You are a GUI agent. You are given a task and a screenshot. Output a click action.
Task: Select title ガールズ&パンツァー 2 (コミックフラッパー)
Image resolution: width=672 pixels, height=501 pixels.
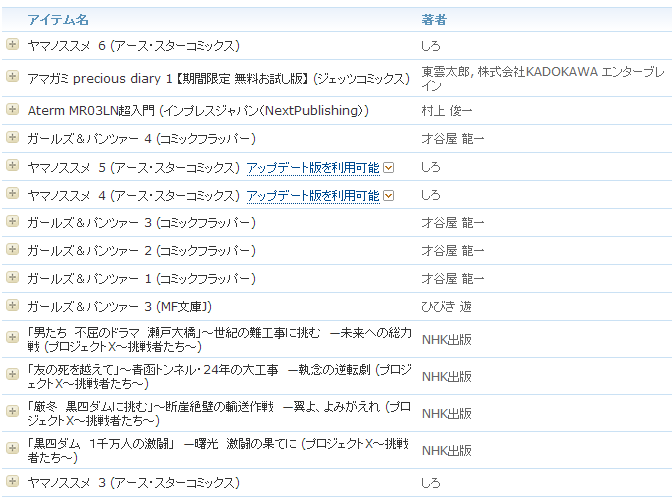coord(141,251)
